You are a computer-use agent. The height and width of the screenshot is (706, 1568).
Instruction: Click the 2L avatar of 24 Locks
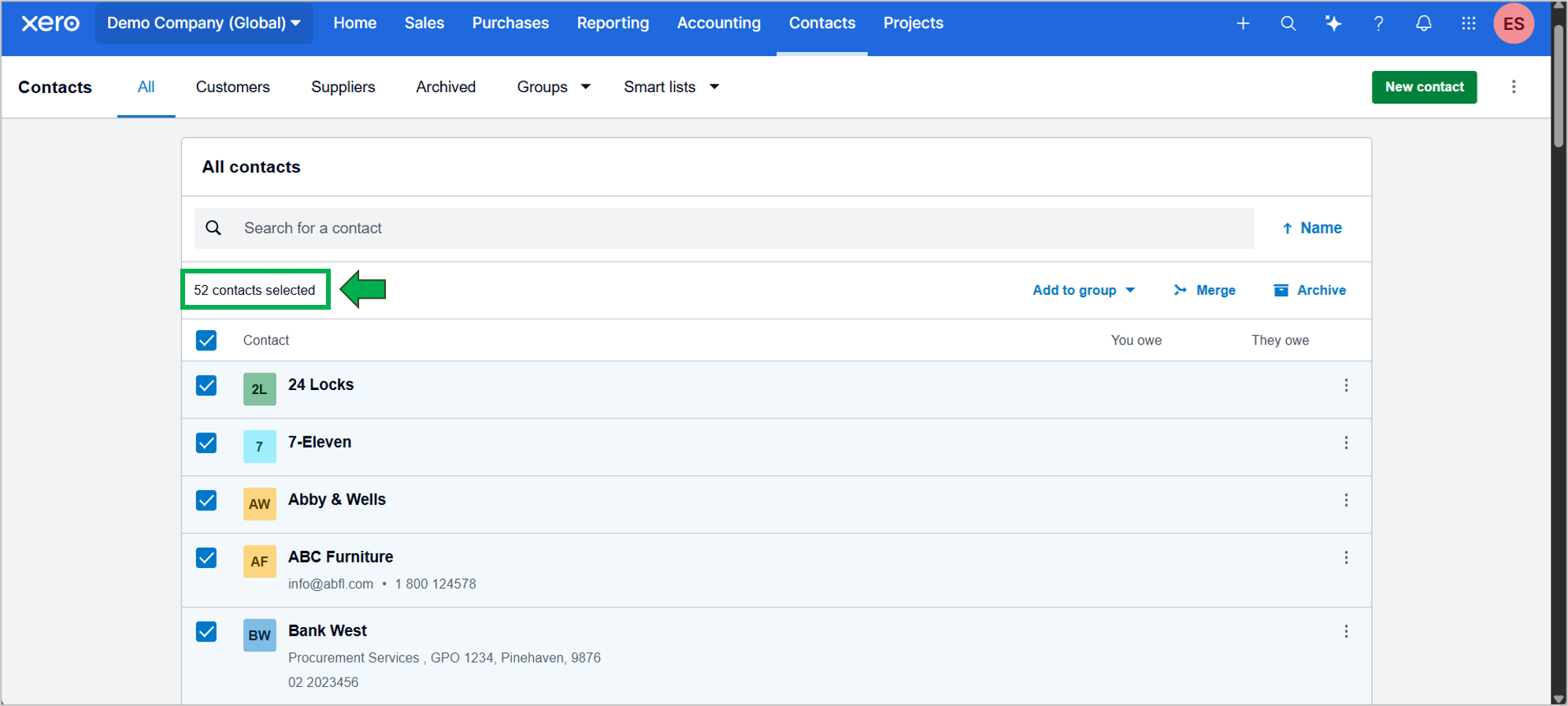click(x=259, y=389)
